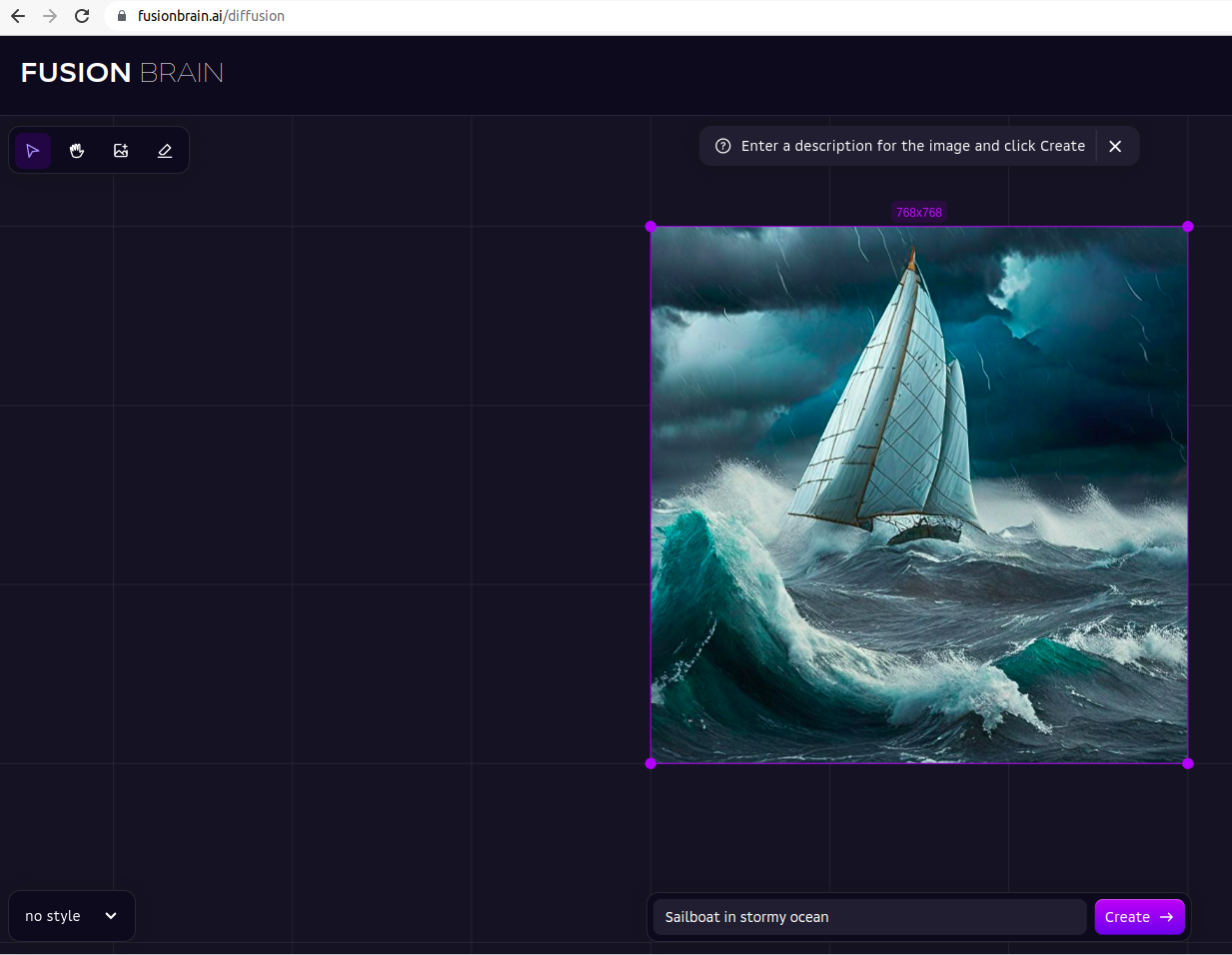This screenshot has width=1232, height=955.
Task: Dismiss the description hint tooltip
Action: 1115,146
